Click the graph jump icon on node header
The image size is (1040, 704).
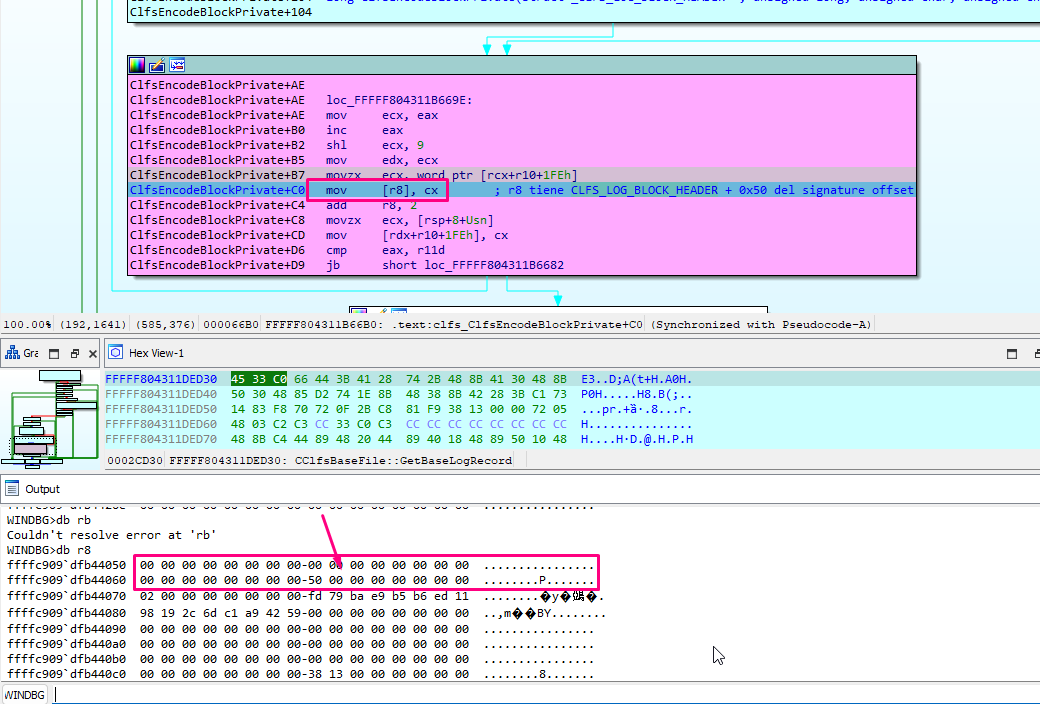pyautogui.click(x=176, y=65)
